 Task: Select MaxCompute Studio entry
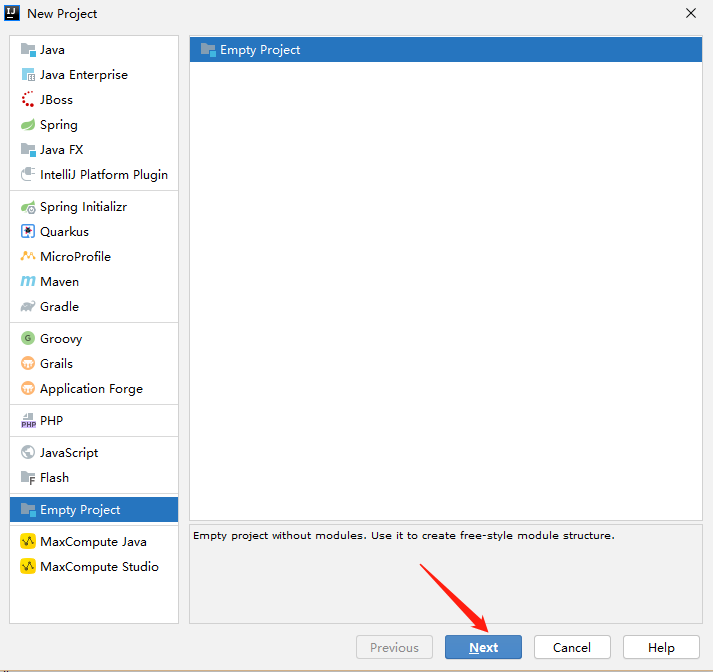pyautogui.click(x=94, y=567)
